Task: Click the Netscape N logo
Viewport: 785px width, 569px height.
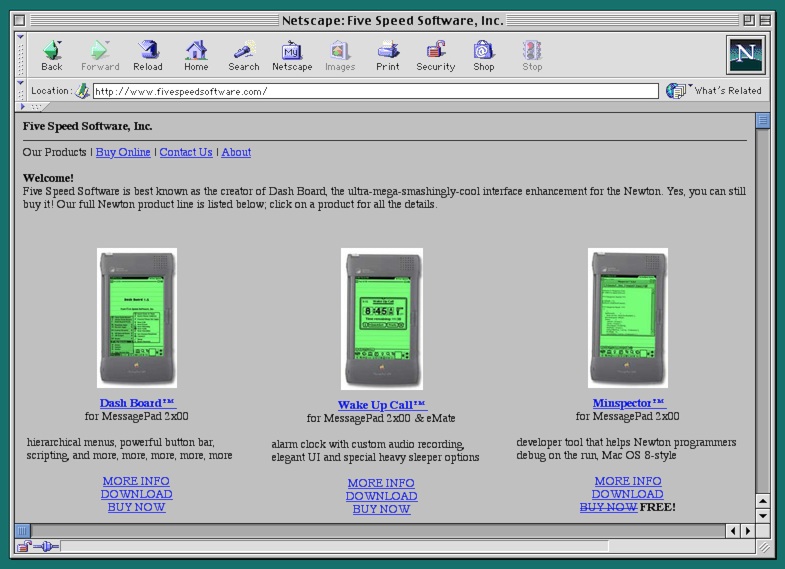Action: pyautogui.click(x=745, y=55)
